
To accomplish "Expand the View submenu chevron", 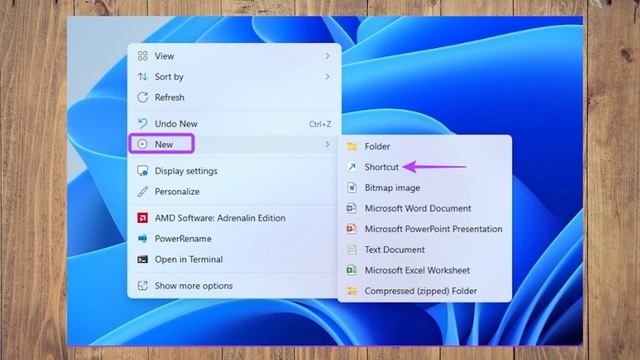I will 327,56.
